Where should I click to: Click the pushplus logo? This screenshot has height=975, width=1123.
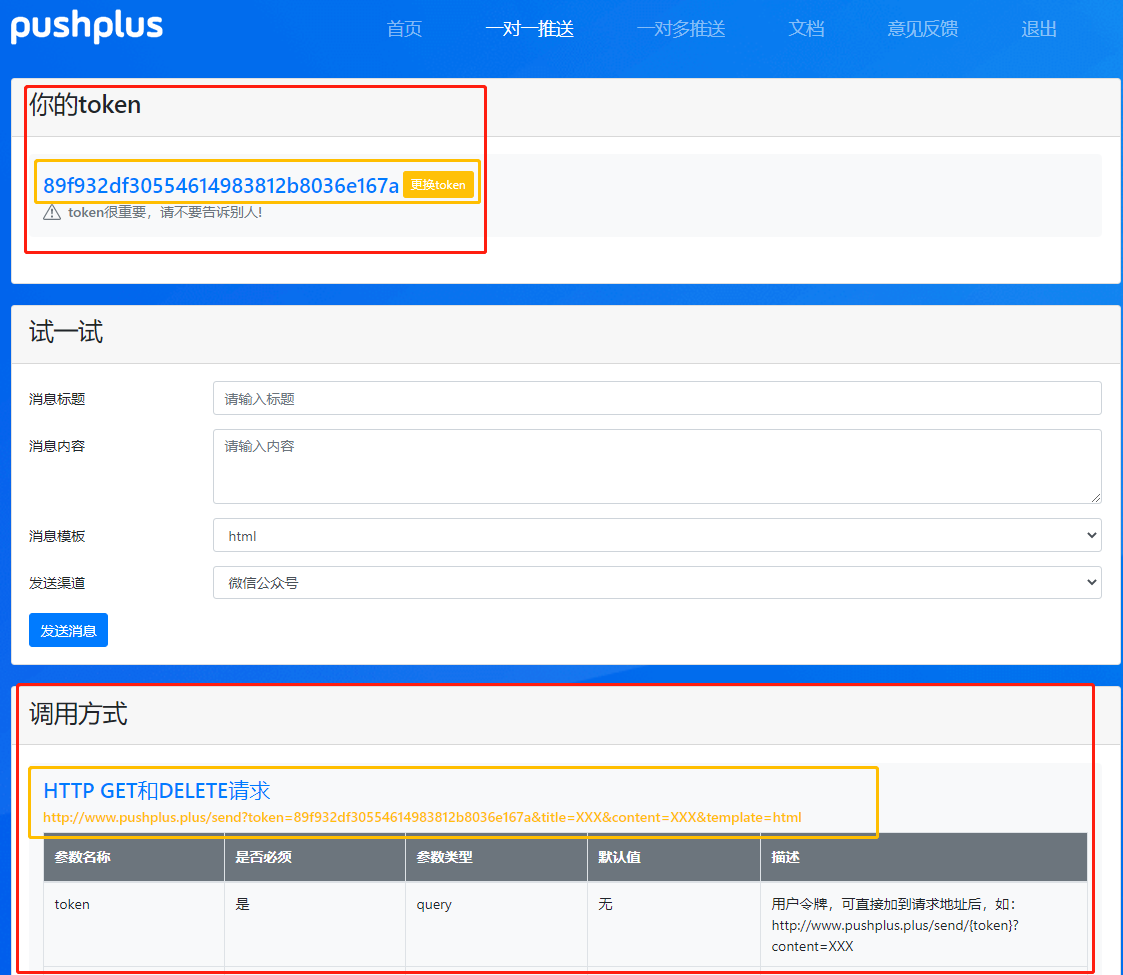tap(85, 28)
